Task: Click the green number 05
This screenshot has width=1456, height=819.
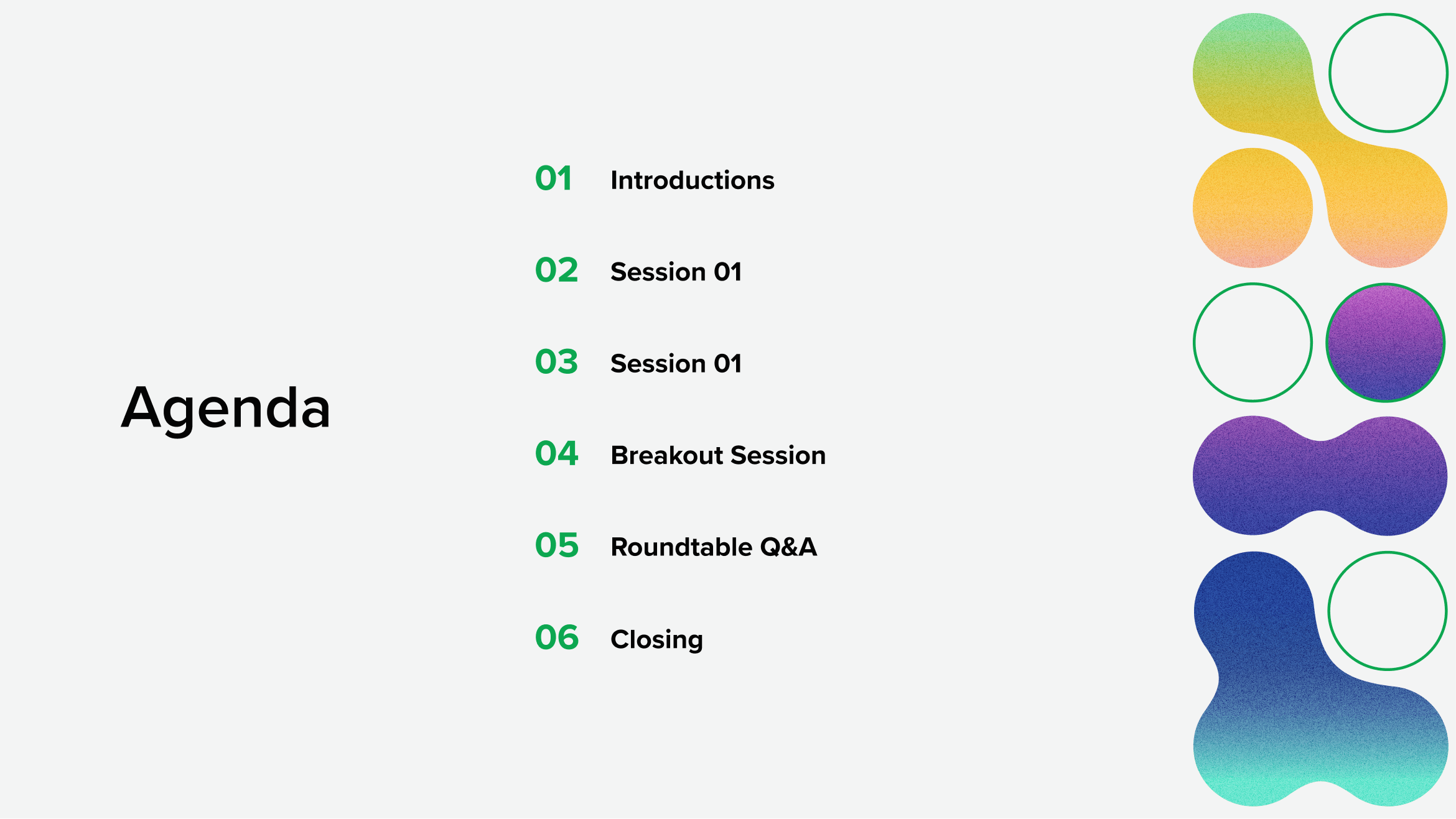Action: click(557, 545)
